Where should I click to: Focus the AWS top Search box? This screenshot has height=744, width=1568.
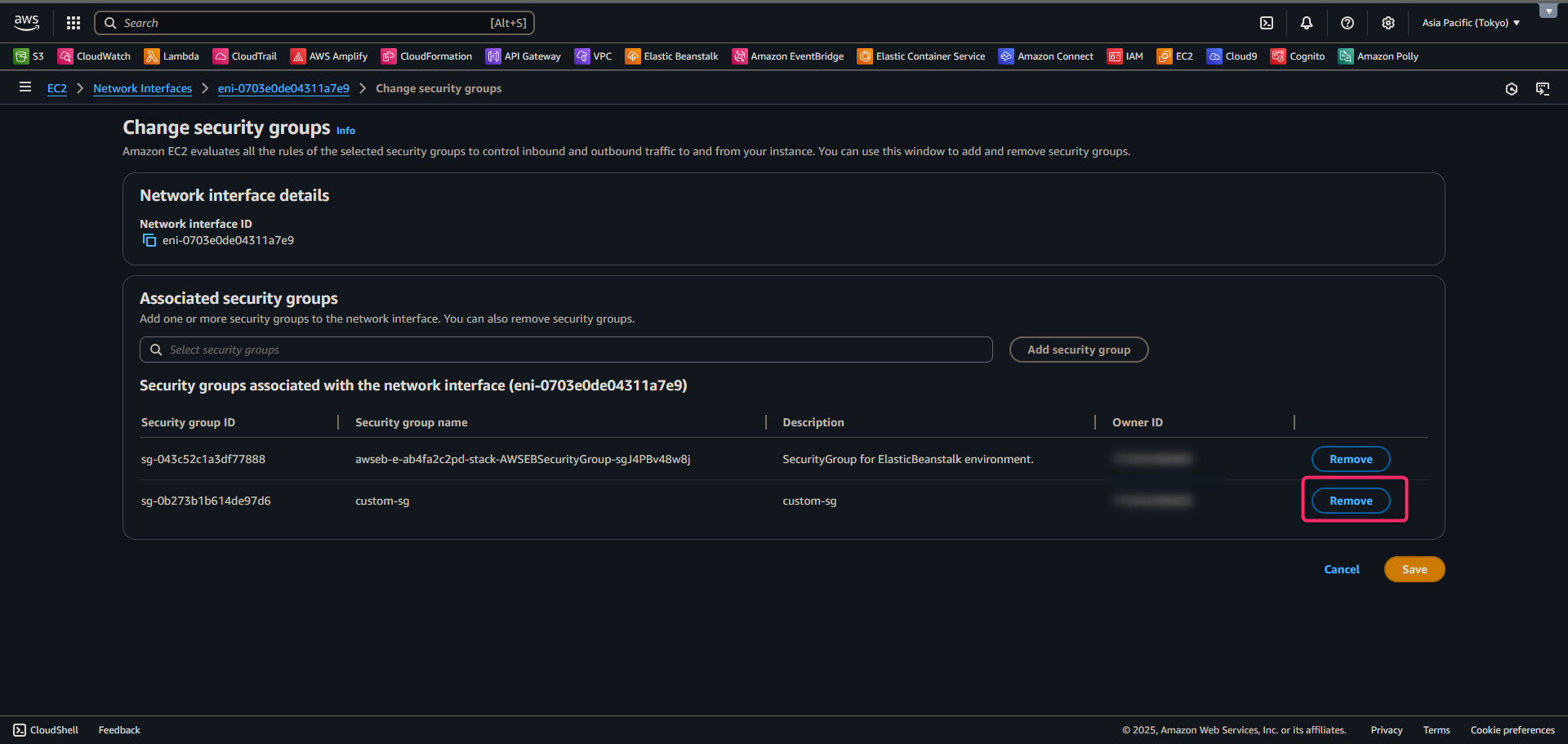click(314, 23)
